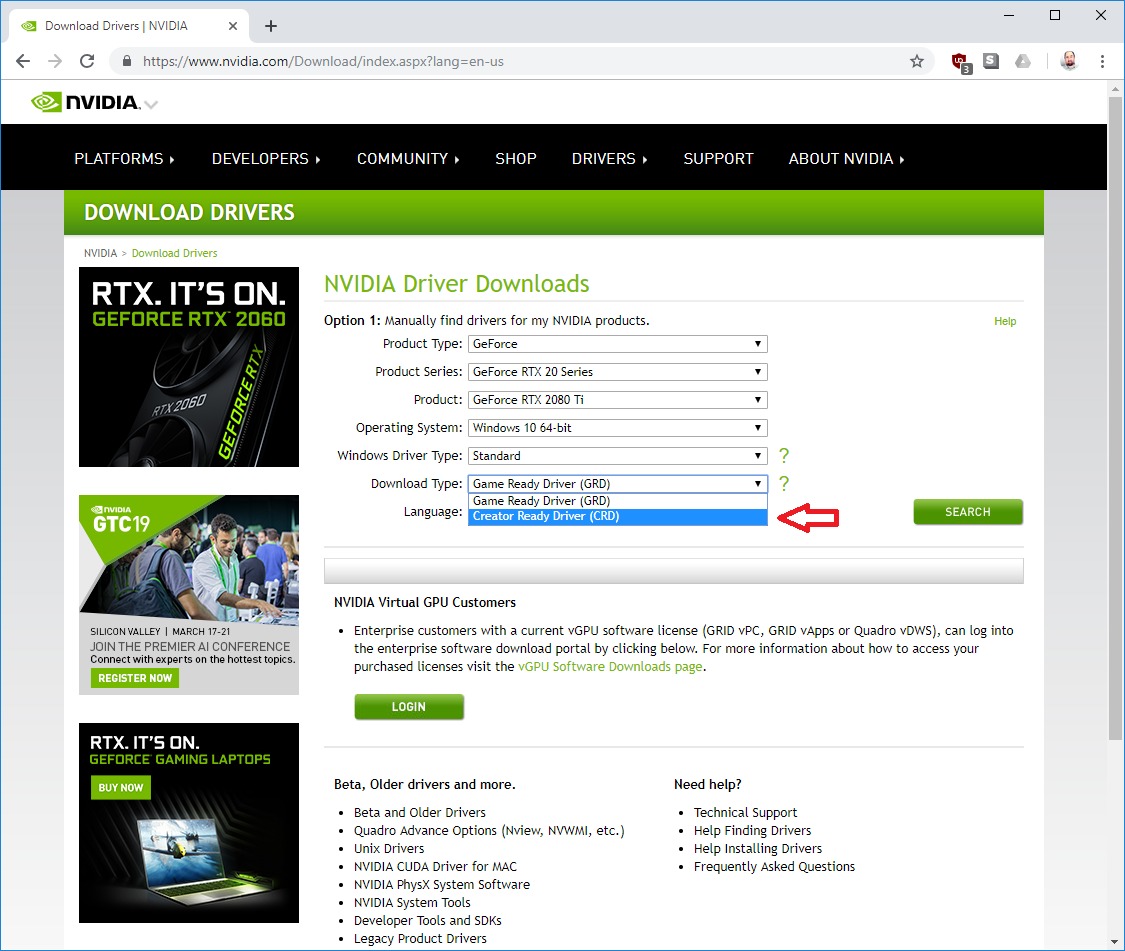This screenshot has width=1125, height=951.
Task: Open the DRIVERS navigation menu
Action: tap(608, 159)
